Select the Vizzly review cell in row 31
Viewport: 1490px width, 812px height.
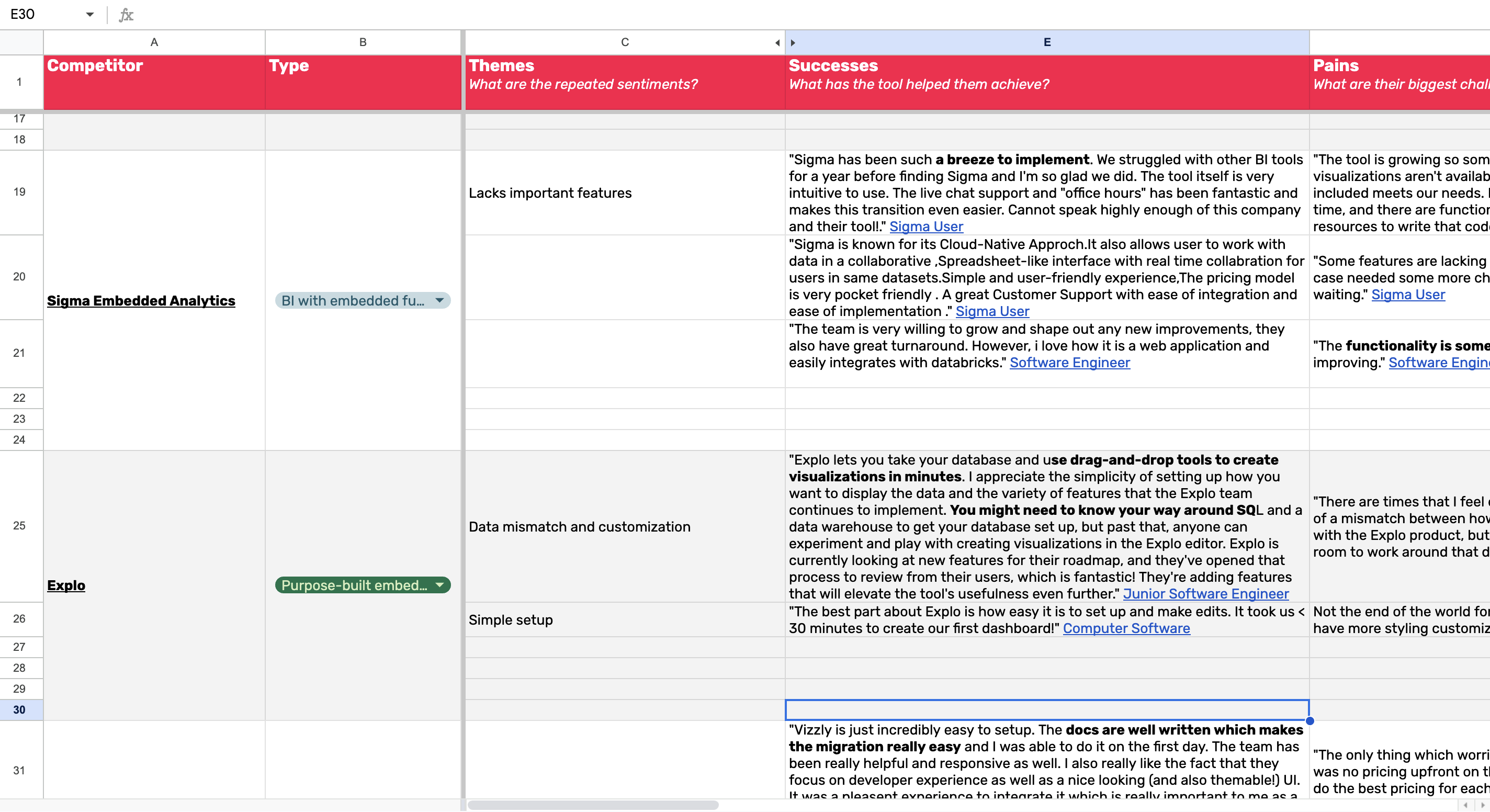coord(1047,760)
